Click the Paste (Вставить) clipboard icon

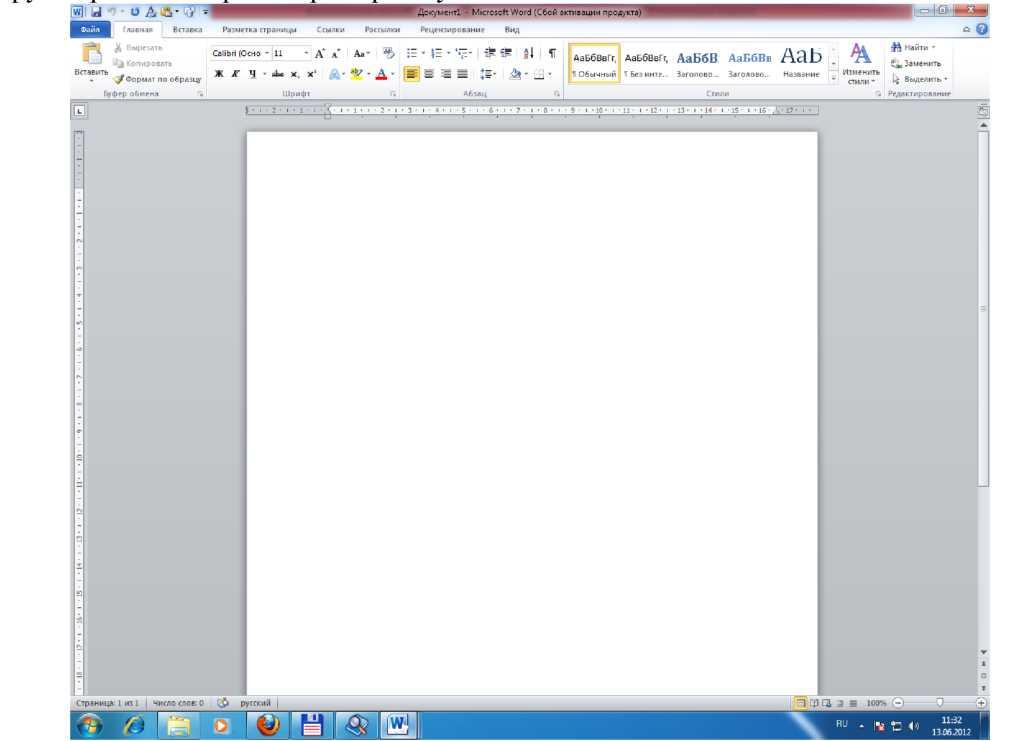point(91,54)
